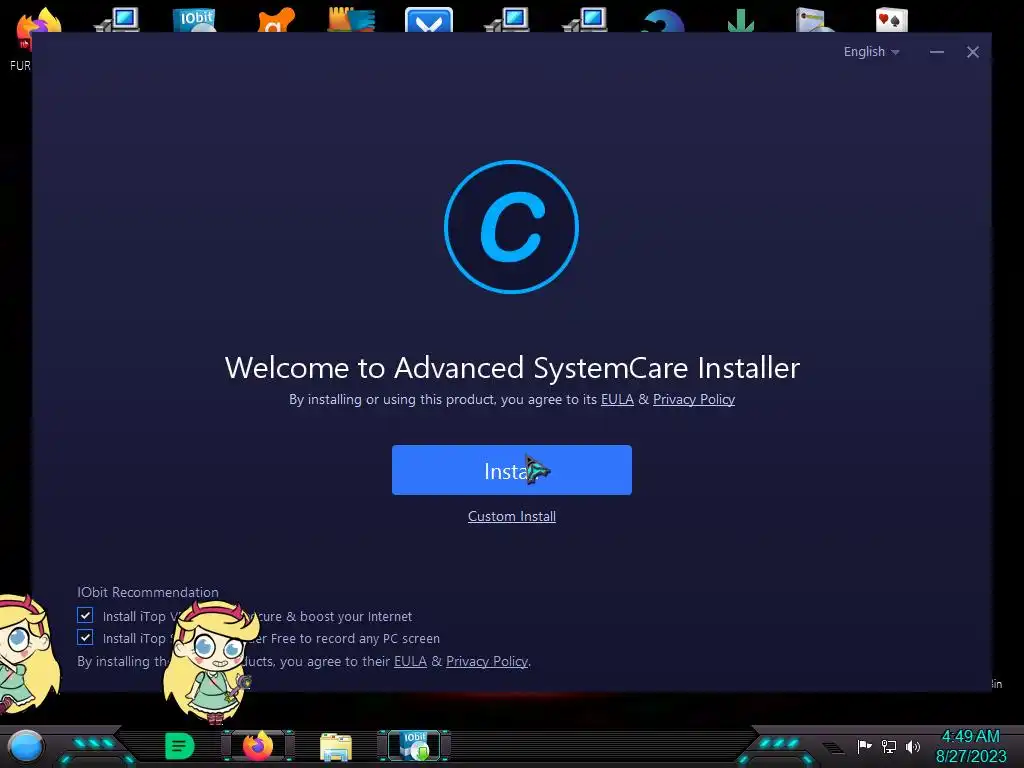The width and height of the screenshot is (1024, 768).
Task: Click 'Welcome to Advanced SystemCare Installer' heading
Action: point(512,368)
